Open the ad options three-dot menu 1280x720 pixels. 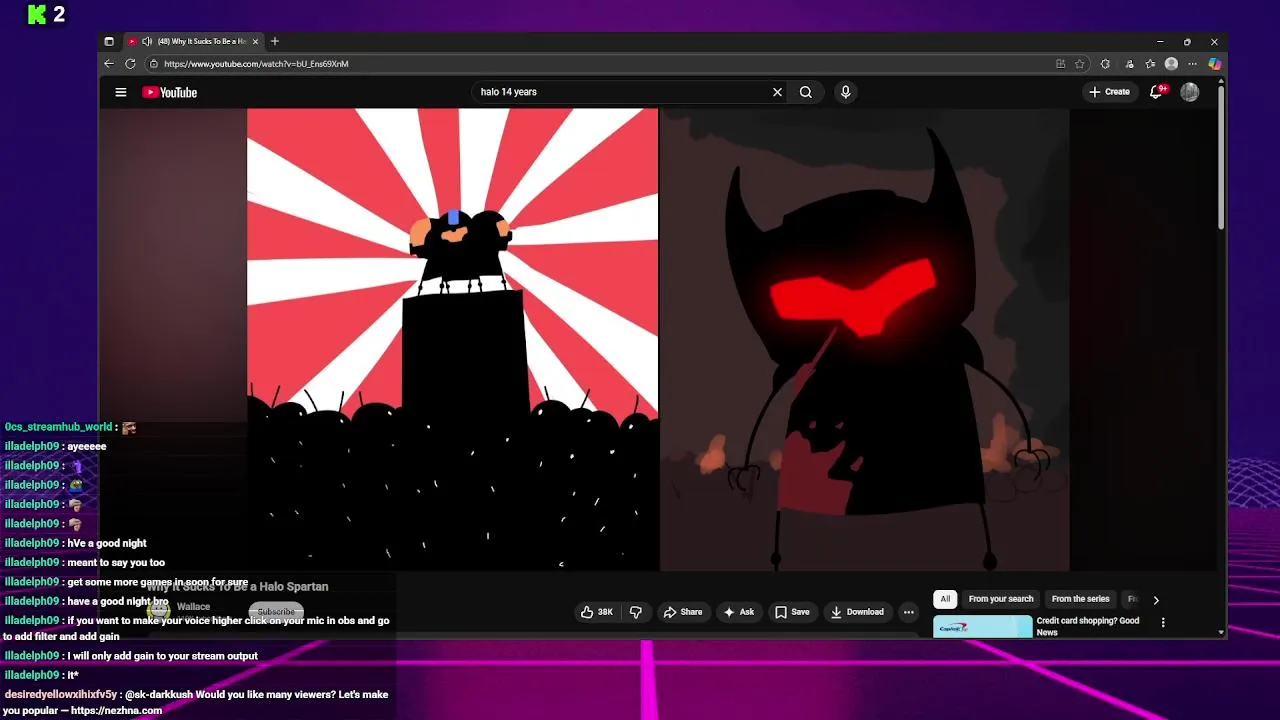[x=1162, y=622]
